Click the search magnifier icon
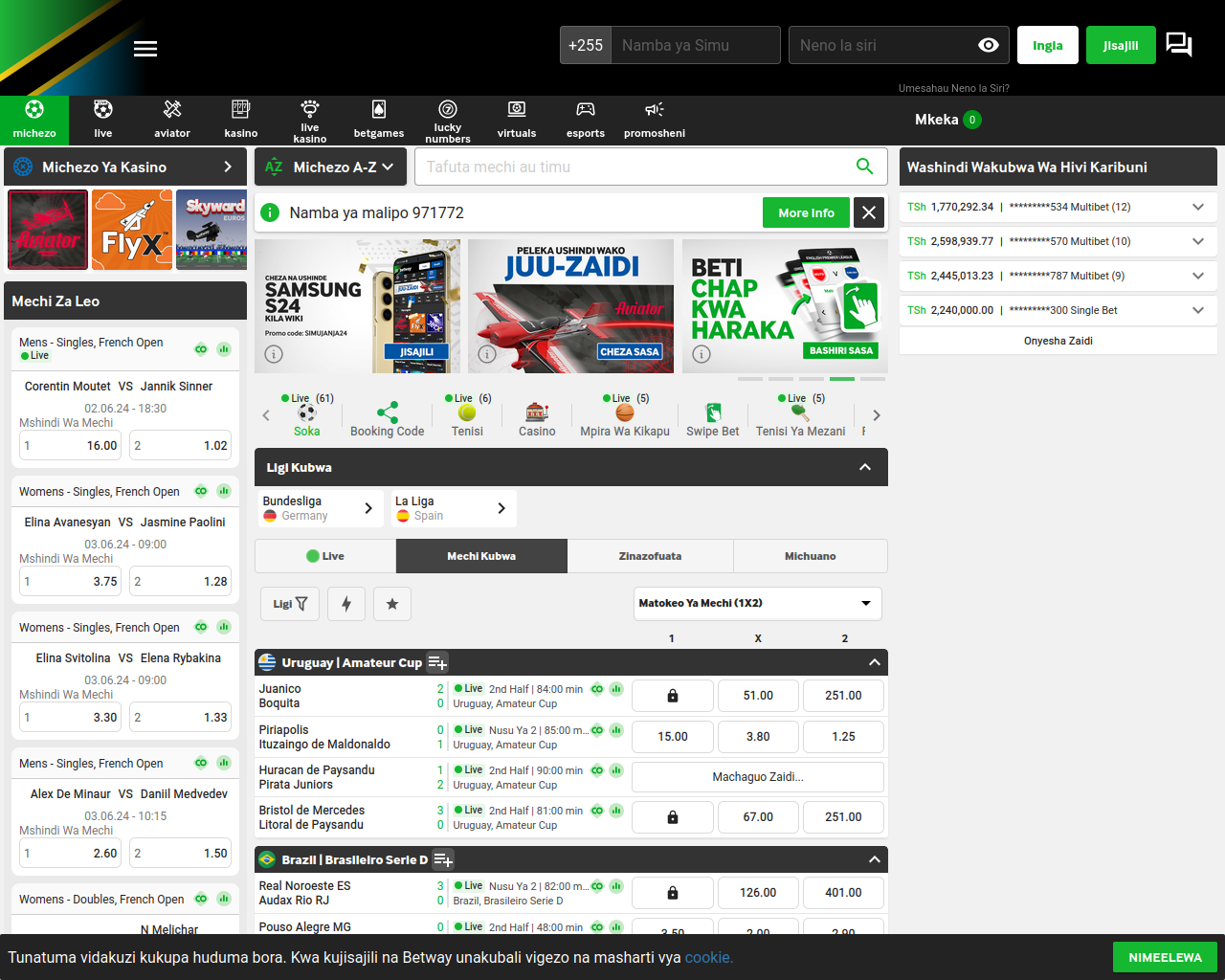The height and width of the screenshot is (980, 1225). [864, 167]
